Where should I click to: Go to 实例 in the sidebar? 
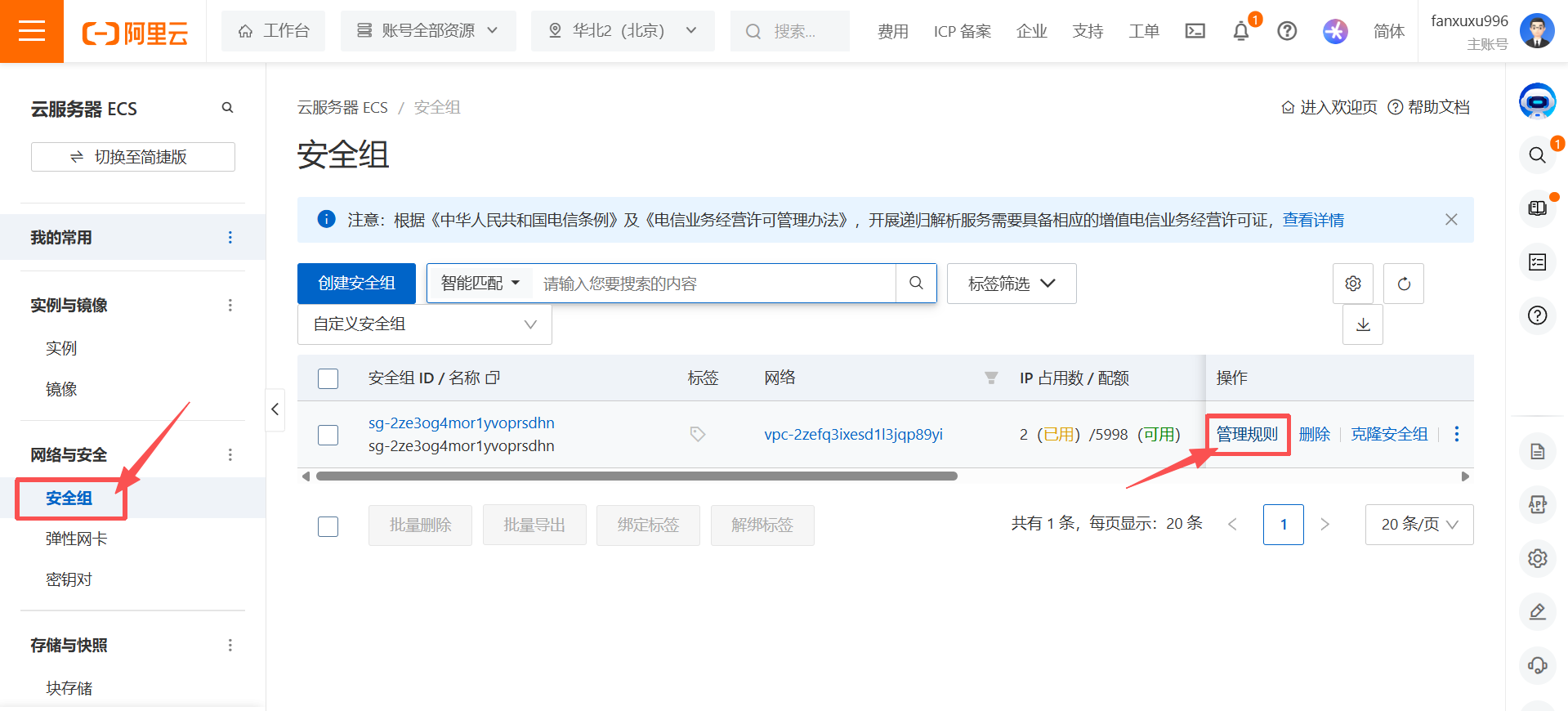click(61, 348)
